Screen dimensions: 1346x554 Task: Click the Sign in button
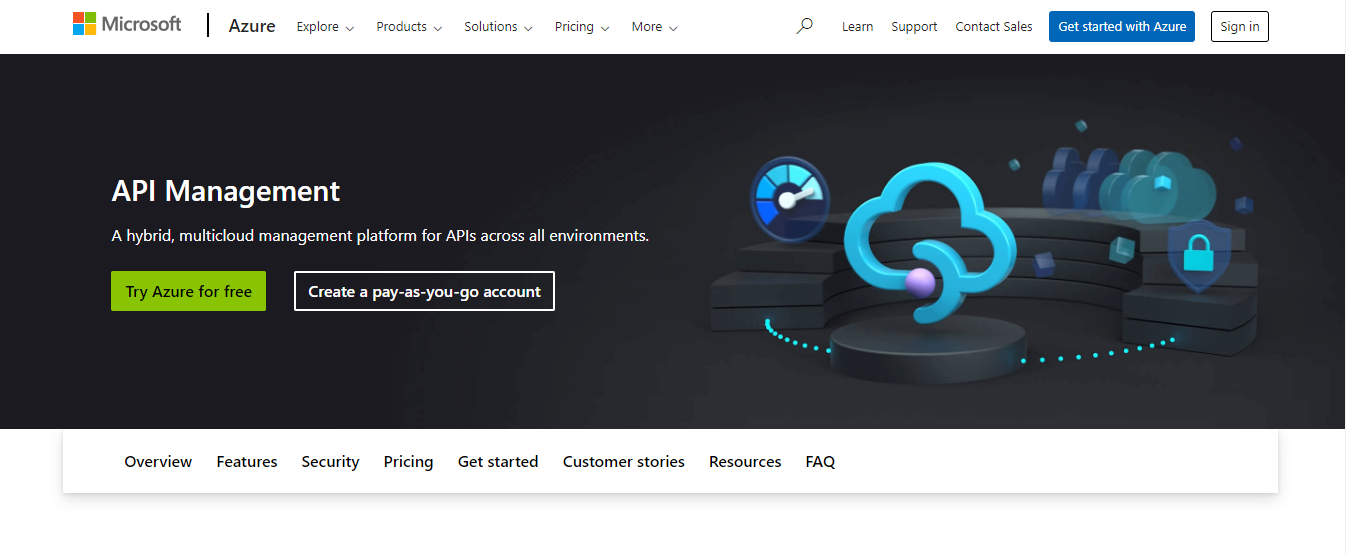click(1240, 27)
